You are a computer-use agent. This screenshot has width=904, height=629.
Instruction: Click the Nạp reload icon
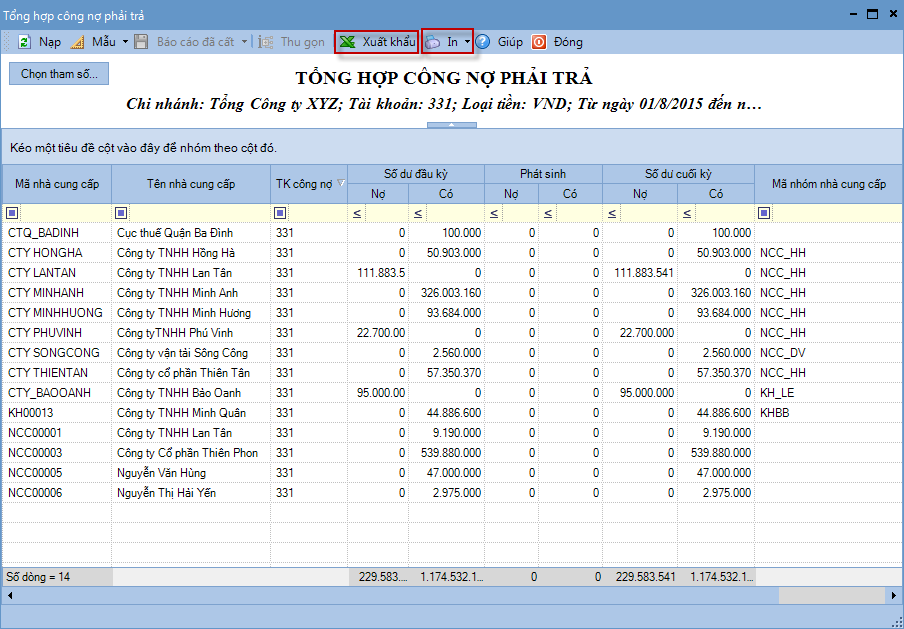[23, 42]
